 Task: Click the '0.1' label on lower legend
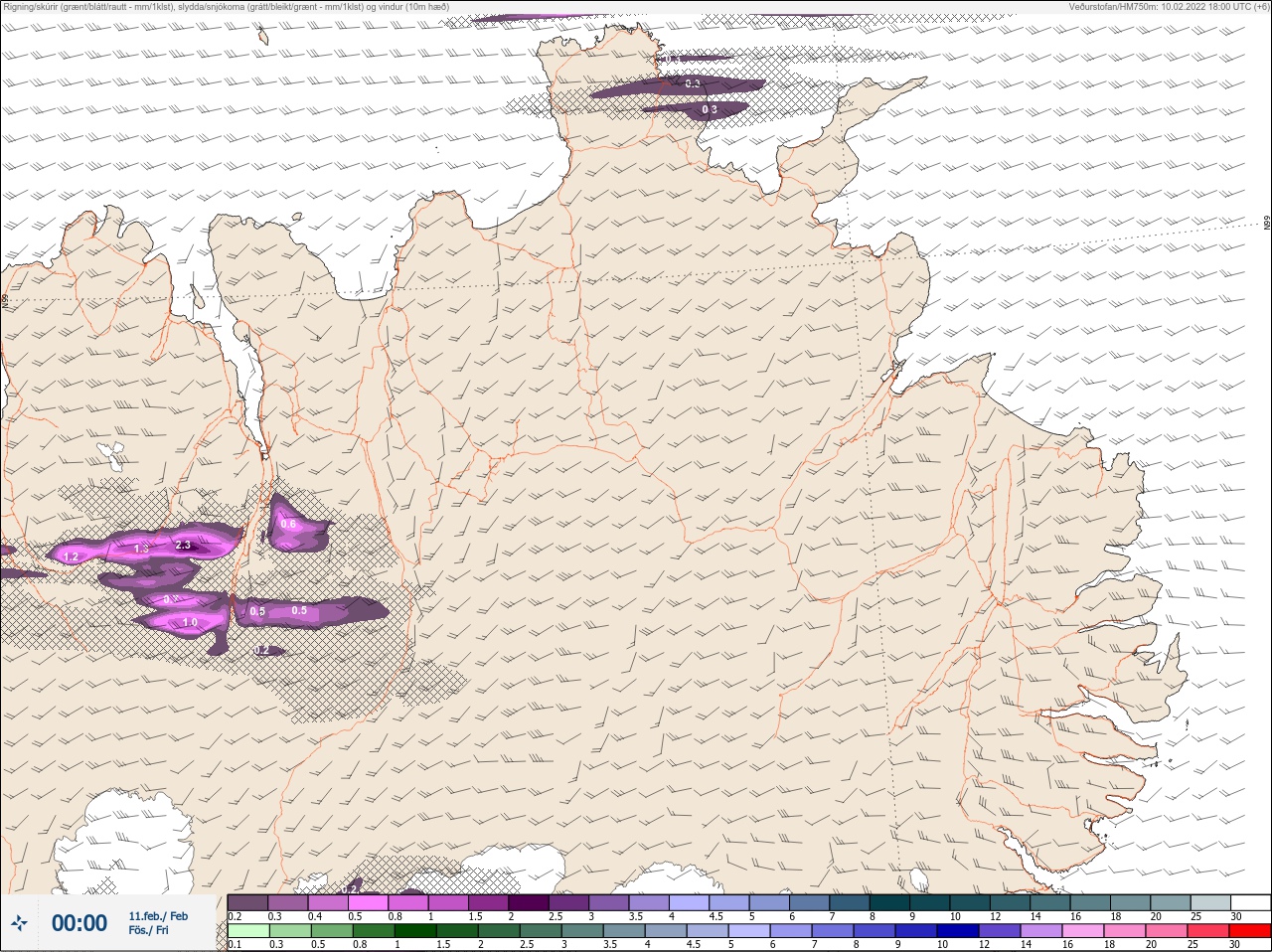pyautogui.click(x=234, y=945)
